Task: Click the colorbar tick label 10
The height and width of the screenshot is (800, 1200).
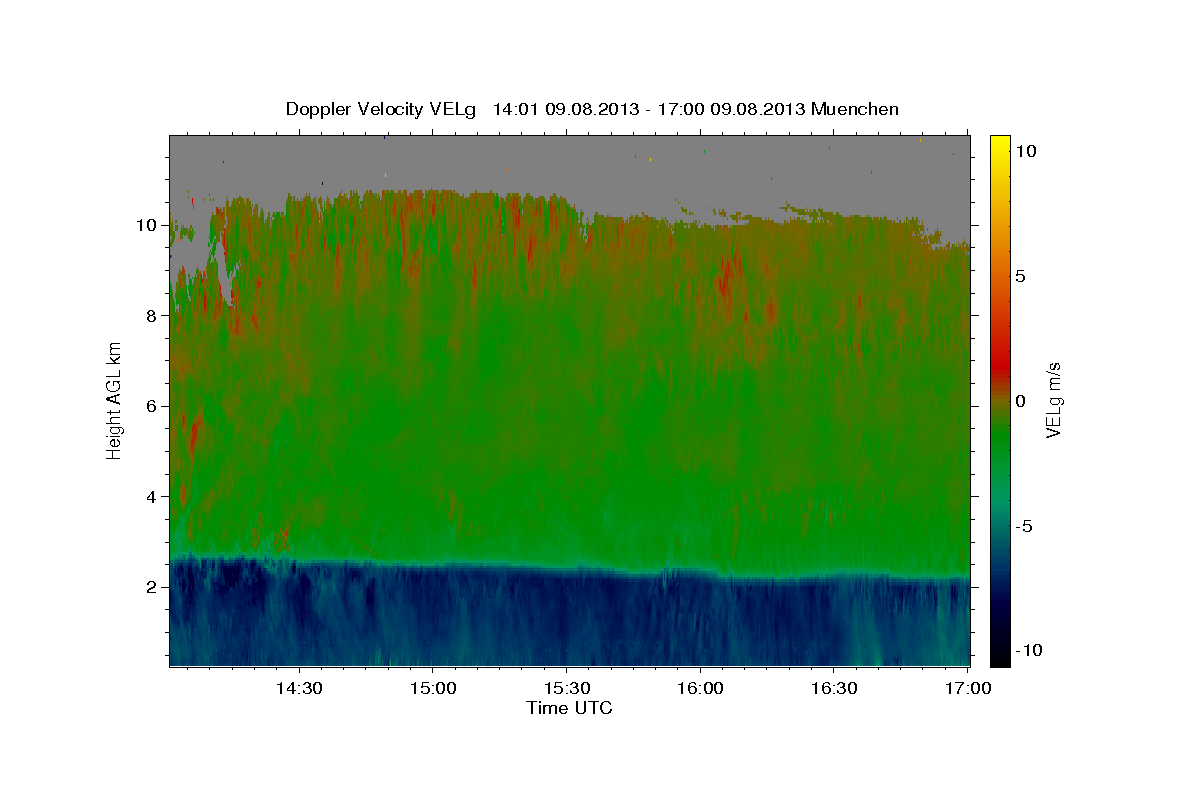Action: 1026,150
